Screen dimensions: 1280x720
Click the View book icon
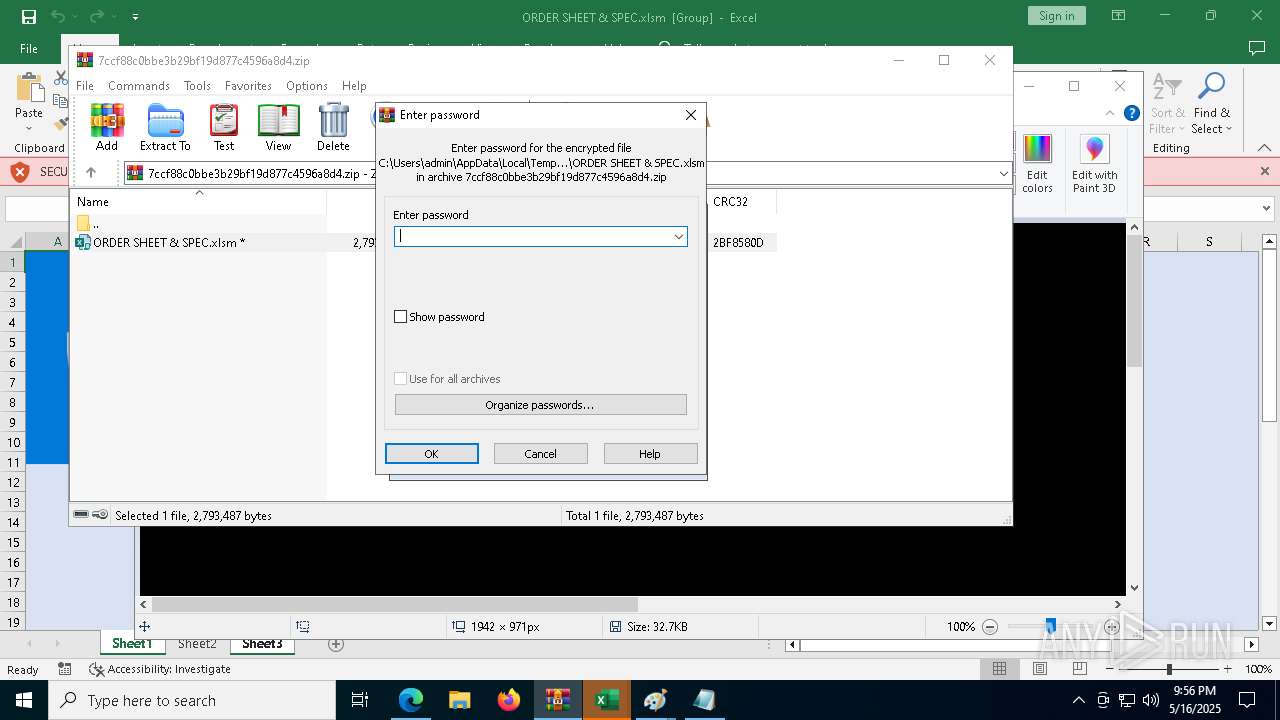pos(278,128)
